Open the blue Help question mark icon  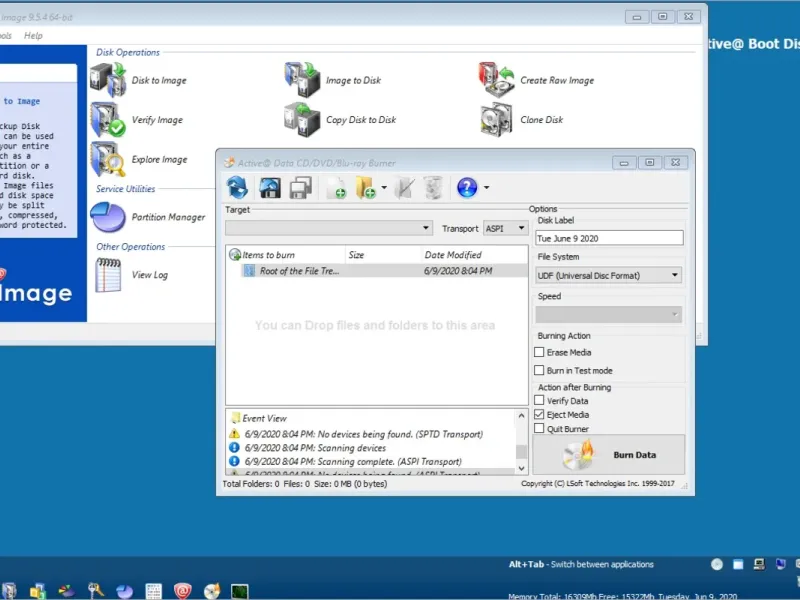(x=467, y=187)
